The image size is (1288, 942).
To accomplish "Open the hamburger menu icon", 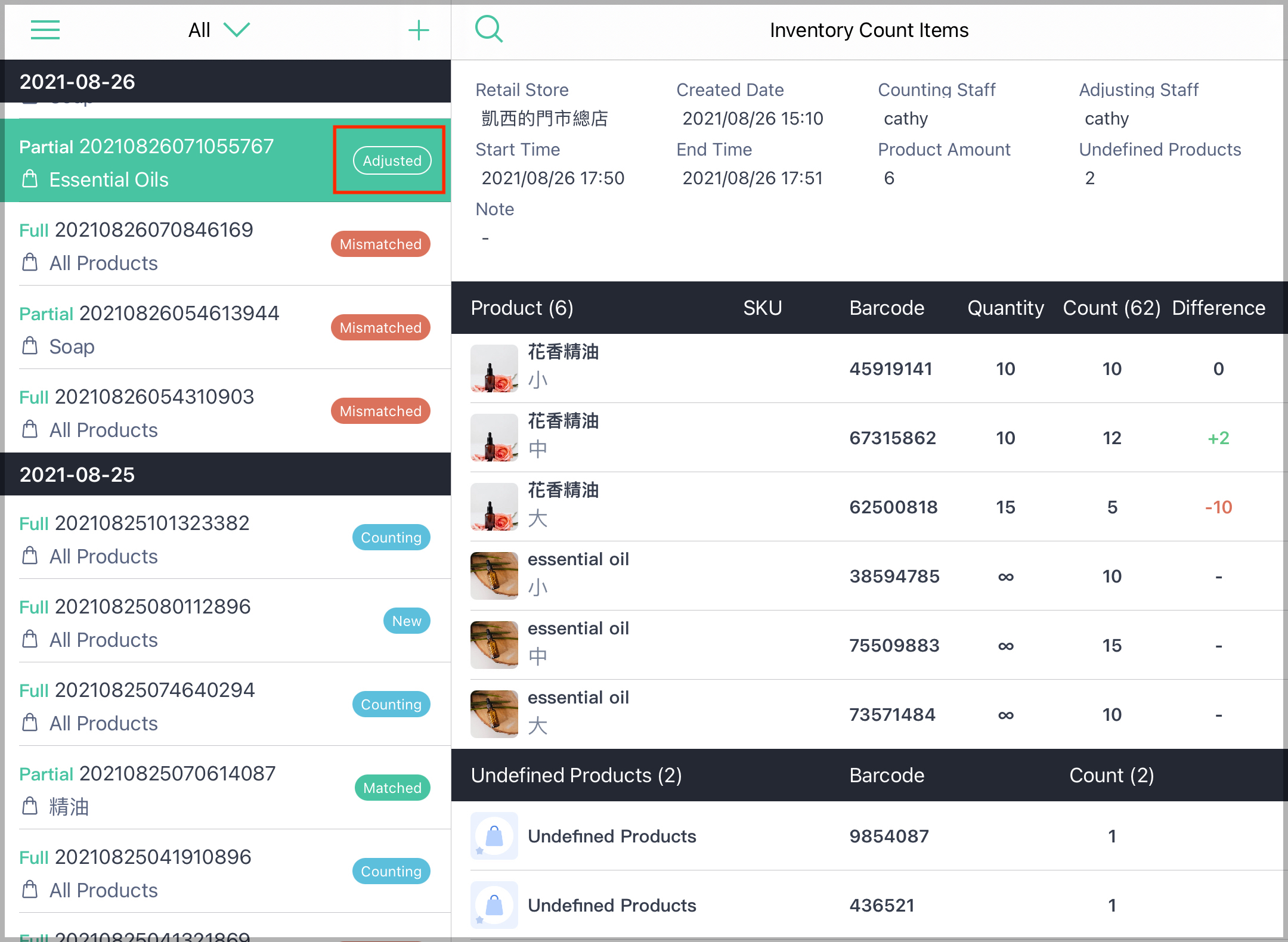I will 45,30.
